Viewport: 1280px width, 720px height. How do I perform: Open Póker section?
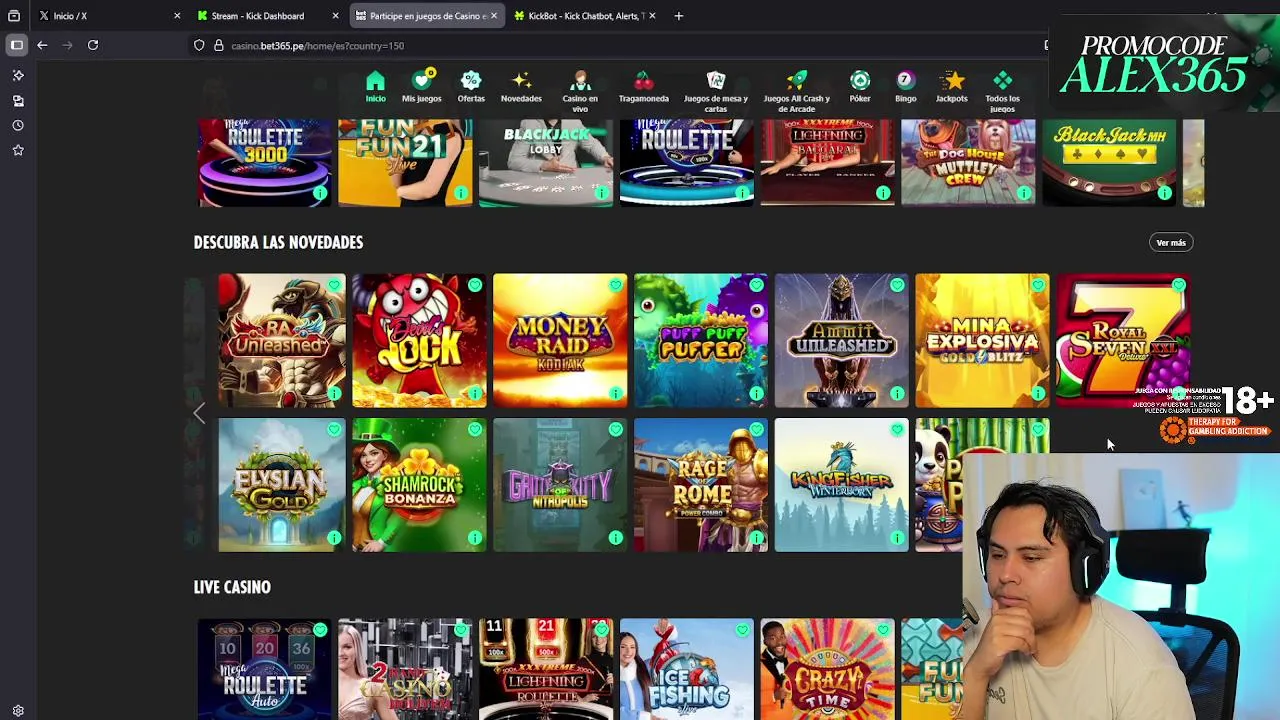860,88
